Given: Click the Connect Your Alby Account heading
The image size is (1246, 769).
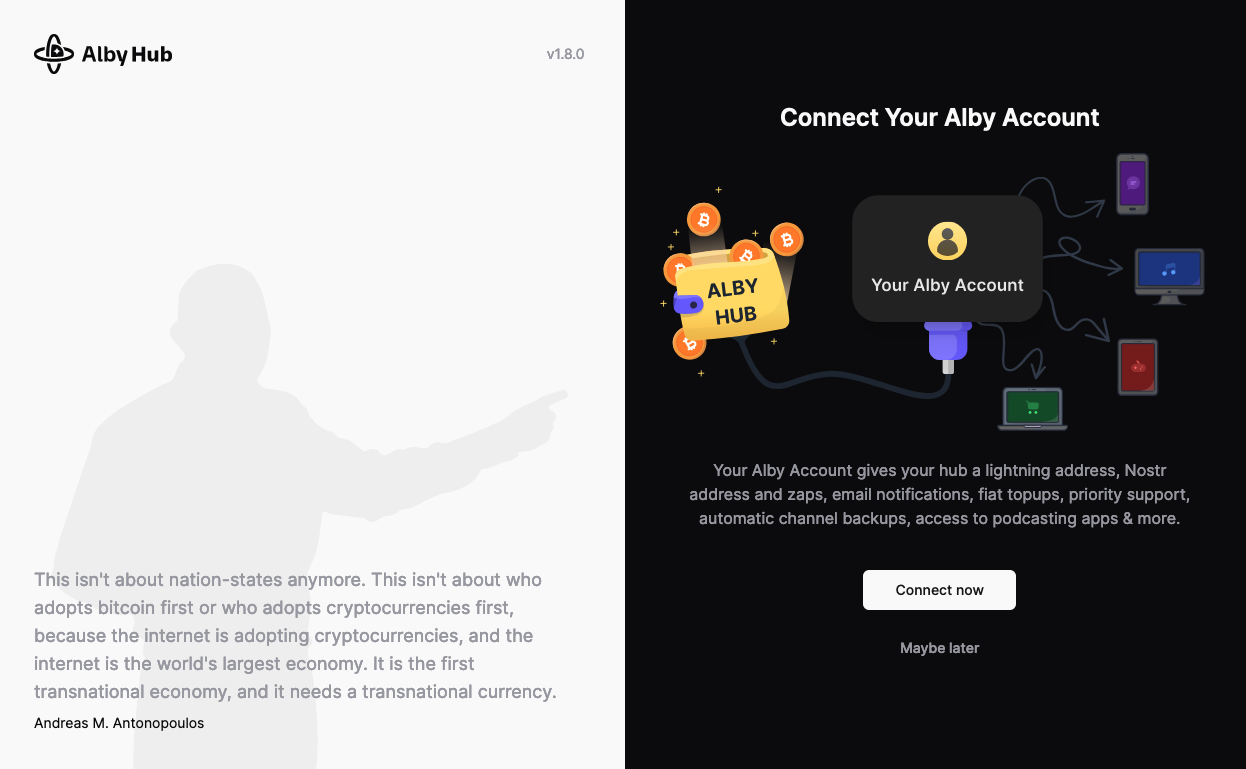Looking at the screenshot, I should coord(939,118).
